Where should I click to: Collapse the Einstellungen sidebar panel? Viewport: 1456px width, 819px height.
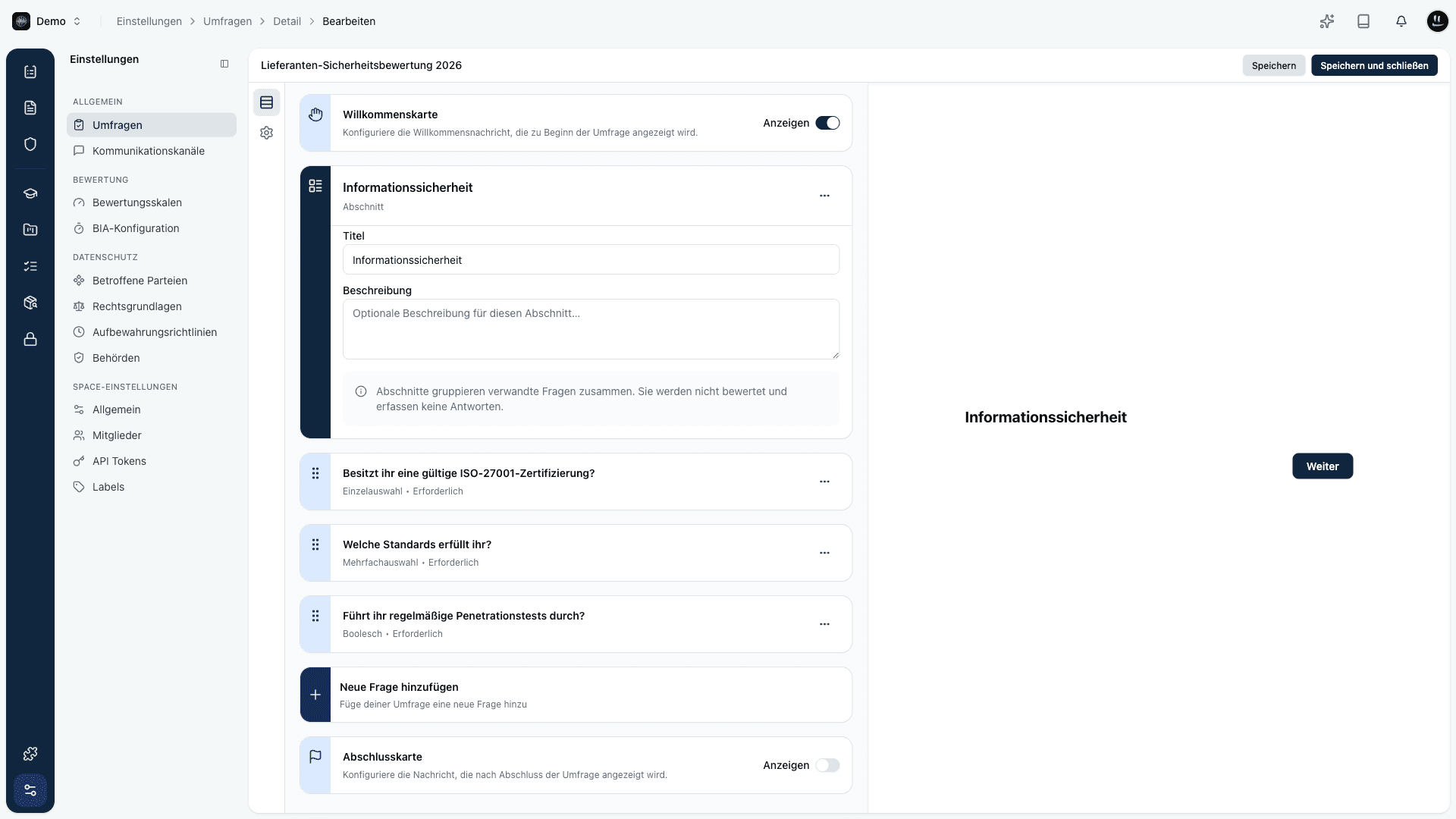(224, 64)
